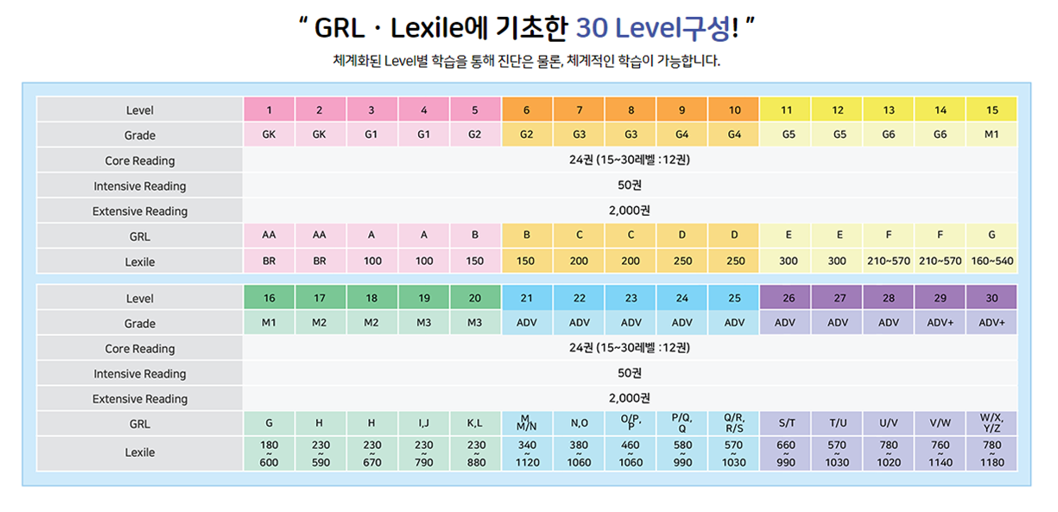
Task: Select the blue Level 25 cell
Action: point(734,297)
